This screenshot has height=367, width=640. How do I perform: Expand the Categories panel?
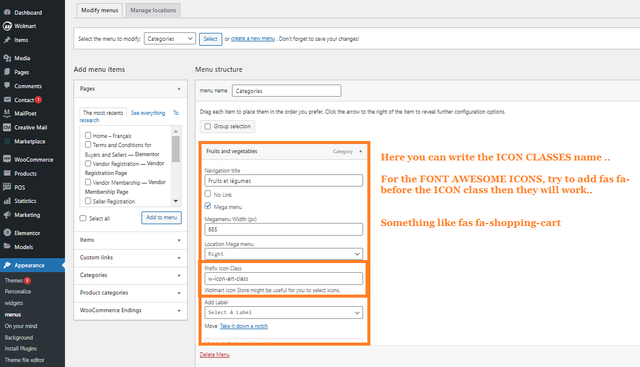[179, 276]
